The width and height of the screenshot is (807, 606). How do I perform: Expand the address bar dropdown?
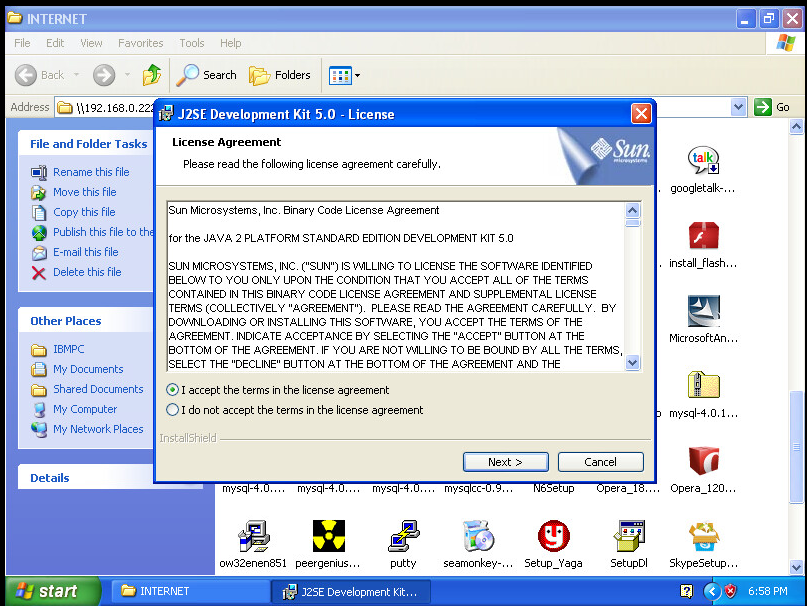click(738, 107)
